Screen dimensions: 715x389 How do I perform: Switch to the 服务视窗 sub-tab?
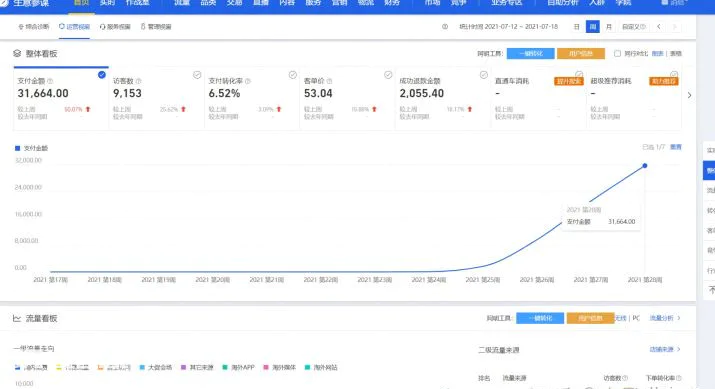[x=115, y=27]
